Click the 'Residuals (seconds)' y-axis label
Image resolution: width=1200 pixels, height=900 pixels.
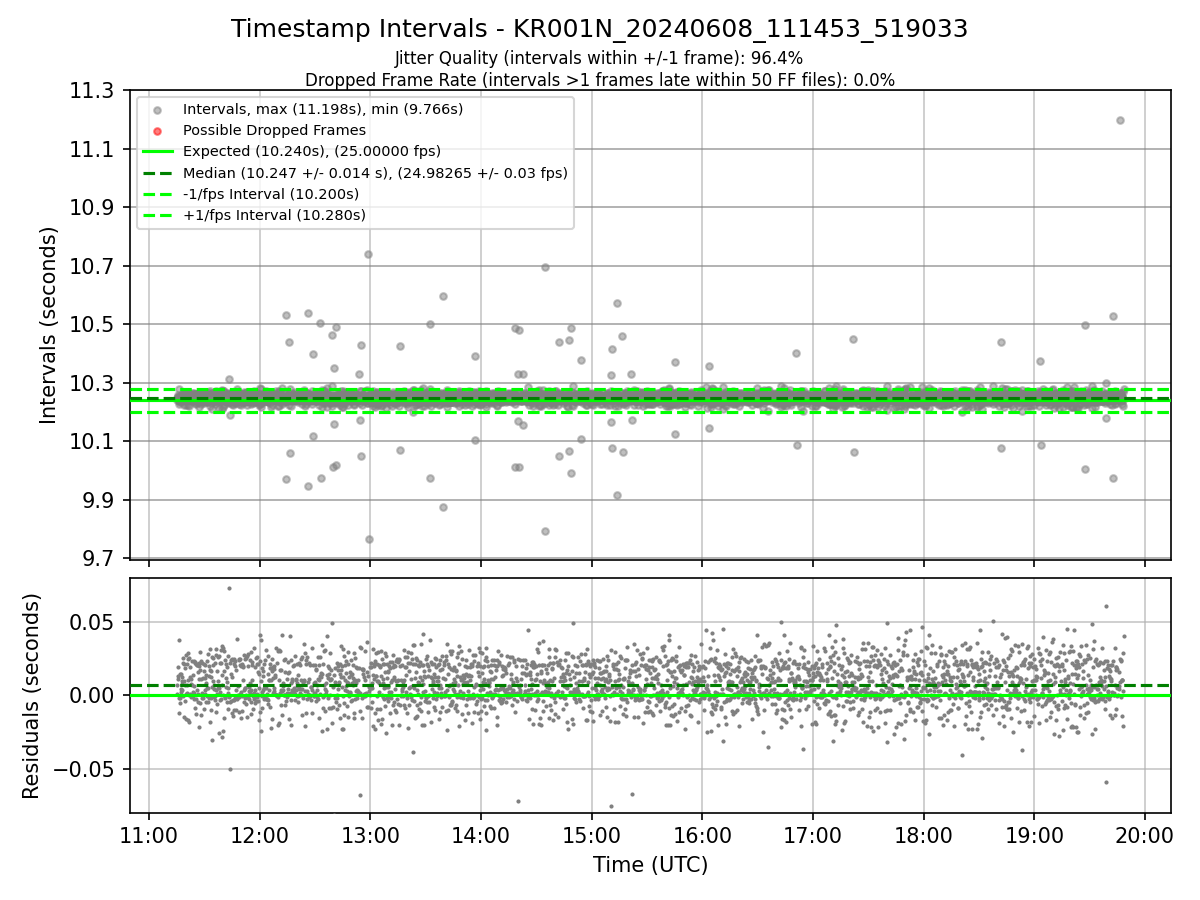click(x=32, y=696)
